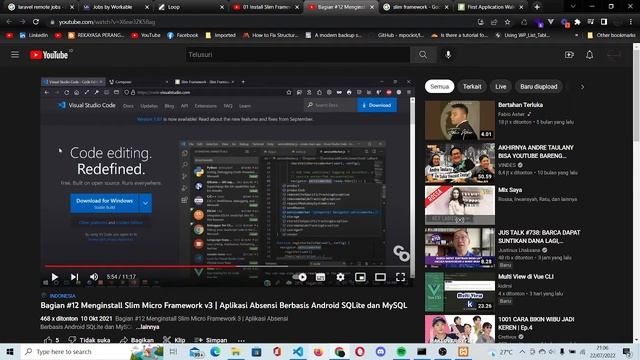
Task: Start voice search with the microphone
Action: tap(448, 54)
